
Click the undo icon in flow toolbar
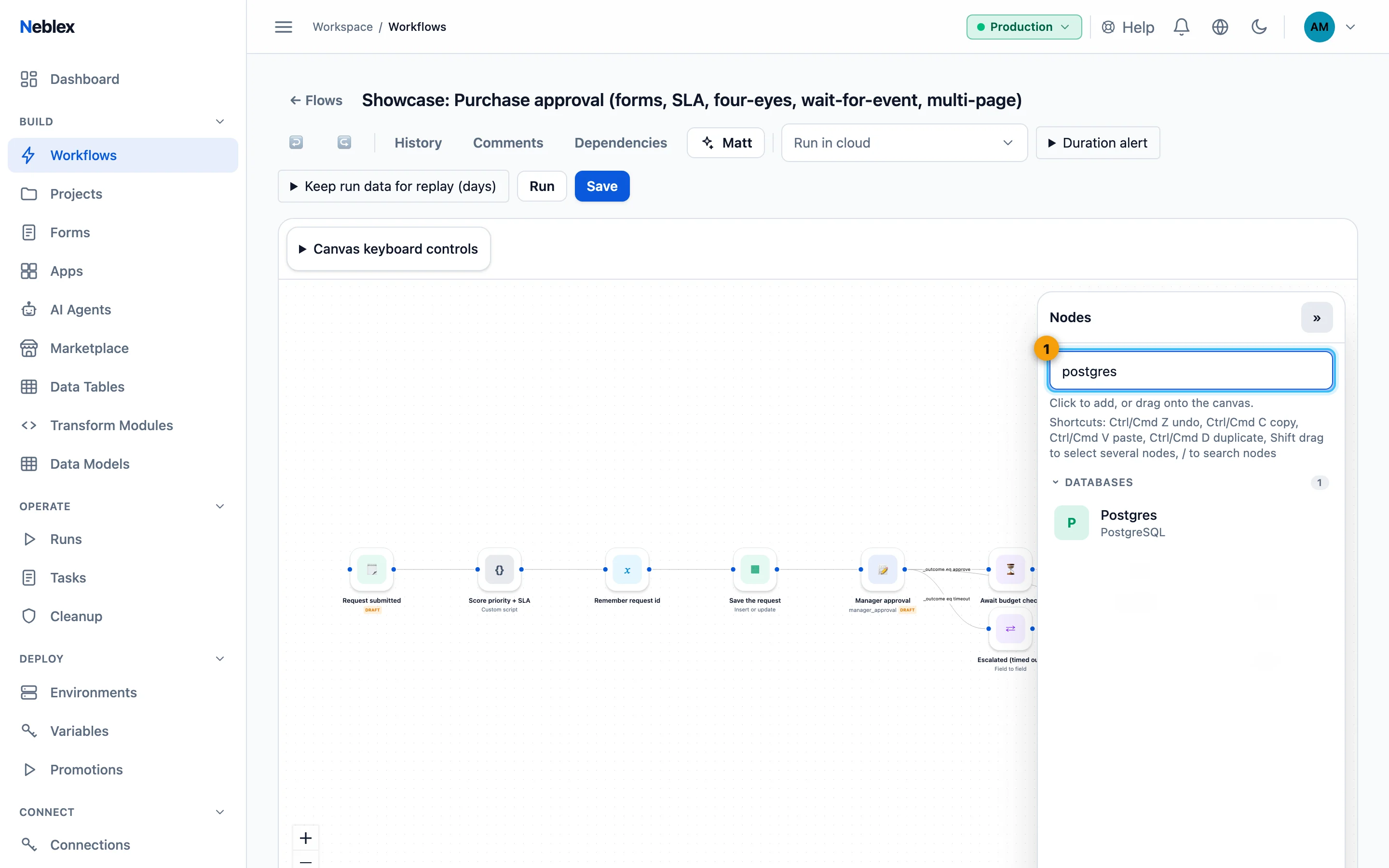(296, 142)
